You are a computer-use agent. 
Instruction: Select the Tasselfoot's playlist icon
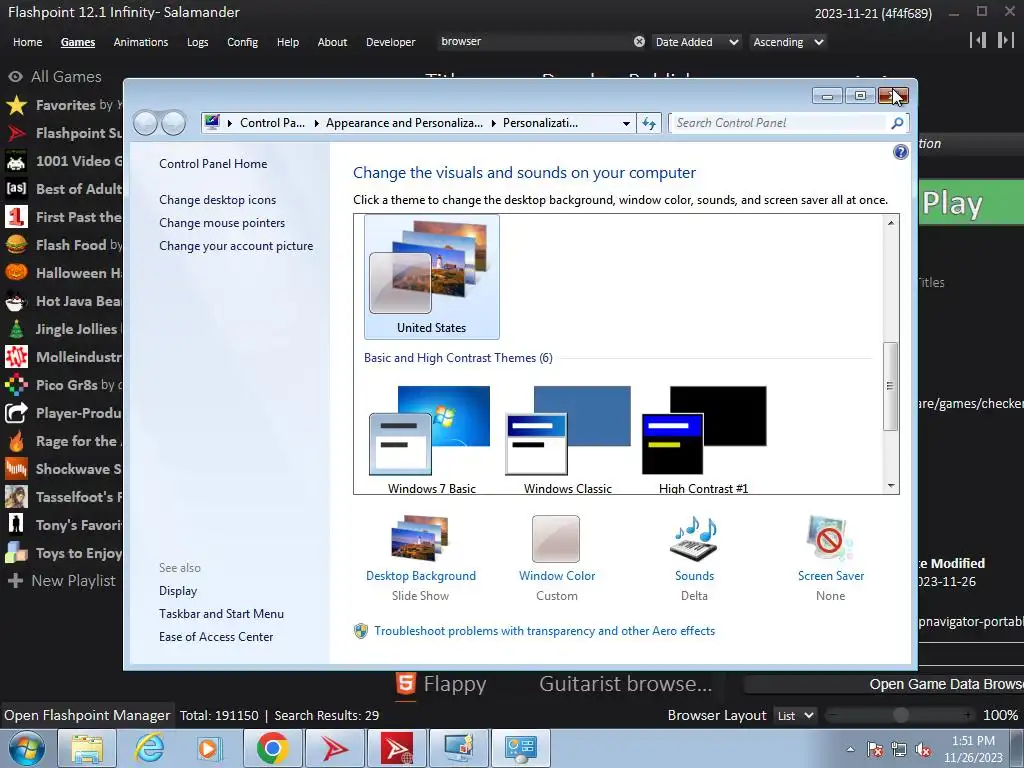(16, 497)
